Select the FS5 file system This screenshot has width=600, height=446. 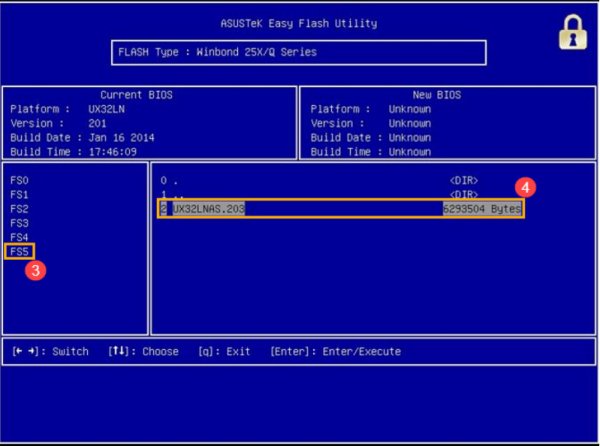(x=20, y=251)
